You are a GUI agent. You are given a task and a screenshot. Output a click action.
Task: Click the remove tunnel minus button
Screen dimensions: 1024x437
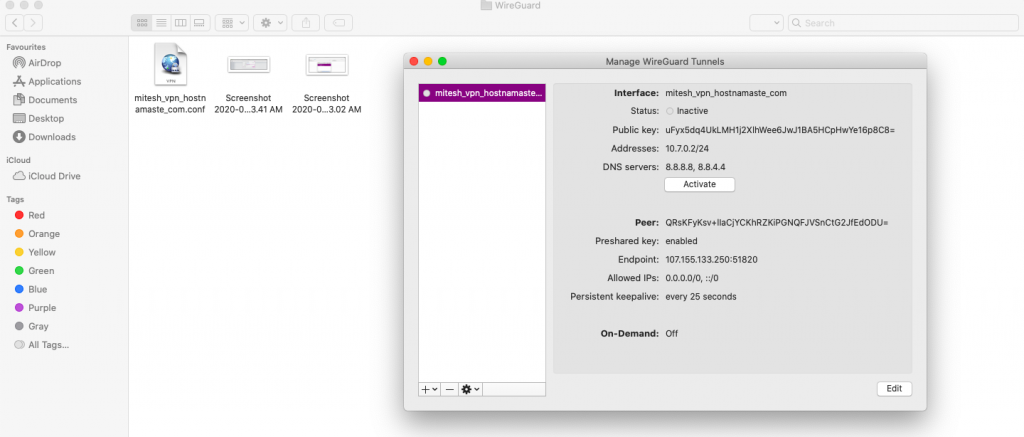coord(449,389)
